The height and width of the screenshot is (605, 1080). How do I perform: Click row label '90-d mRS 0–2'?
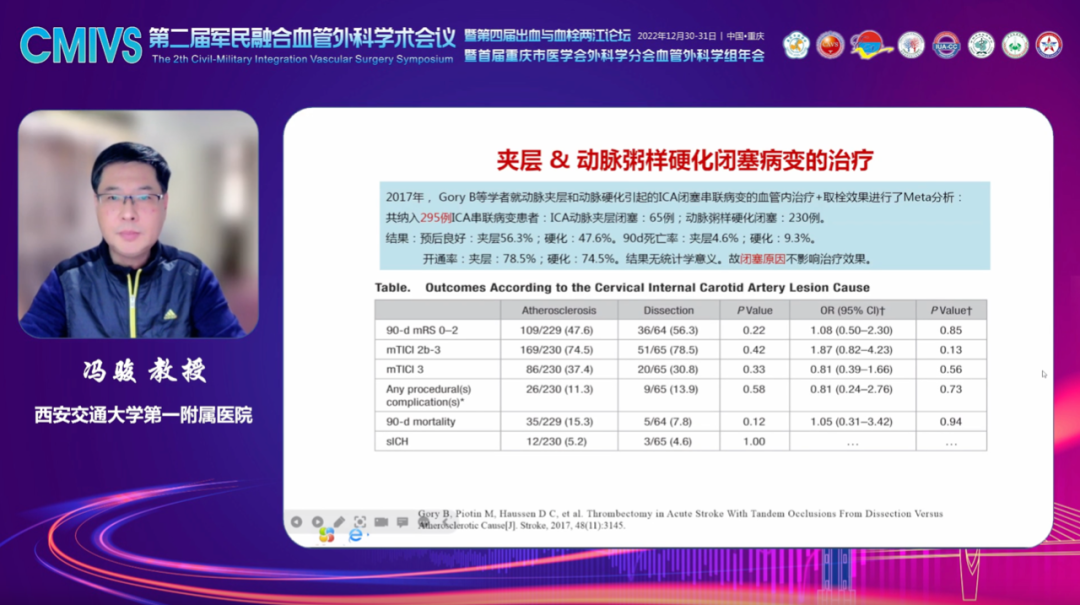tap(422, 330)
